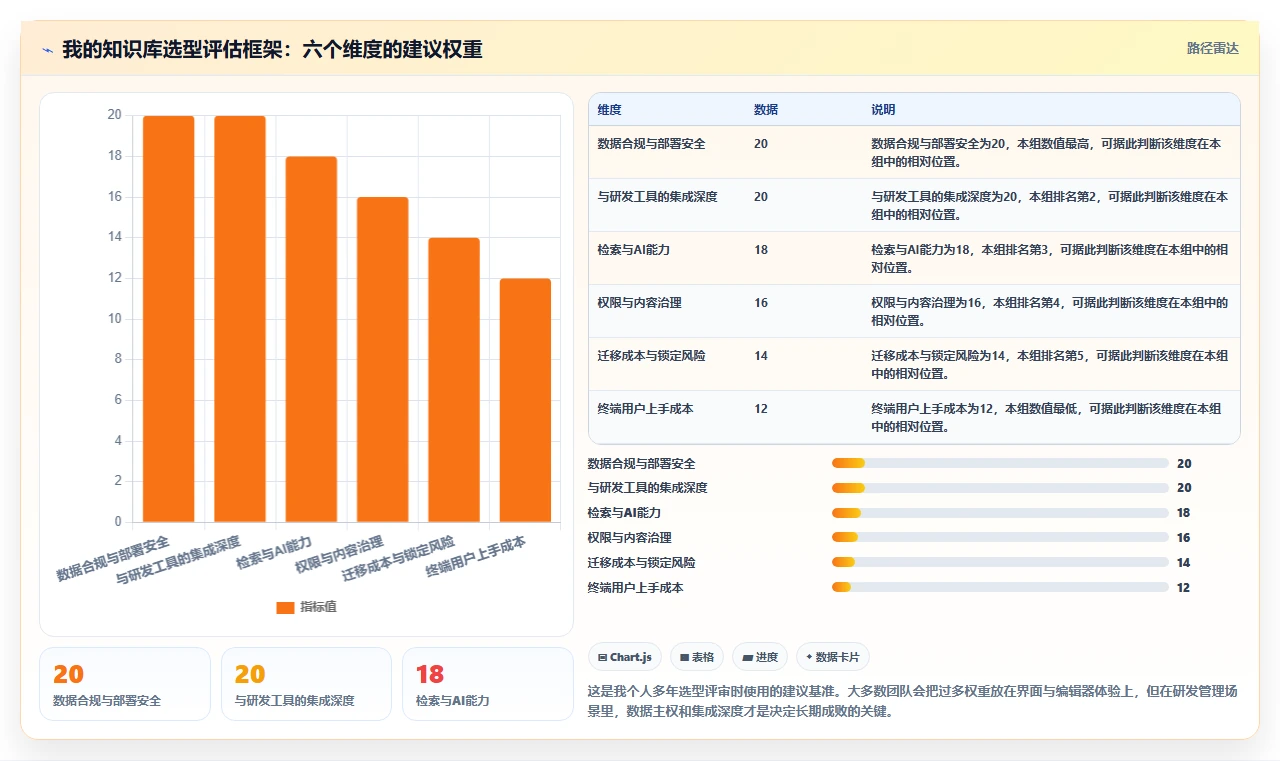
Task: Open the 检索与AI能力 stat card showing 18
Action: 487,684
